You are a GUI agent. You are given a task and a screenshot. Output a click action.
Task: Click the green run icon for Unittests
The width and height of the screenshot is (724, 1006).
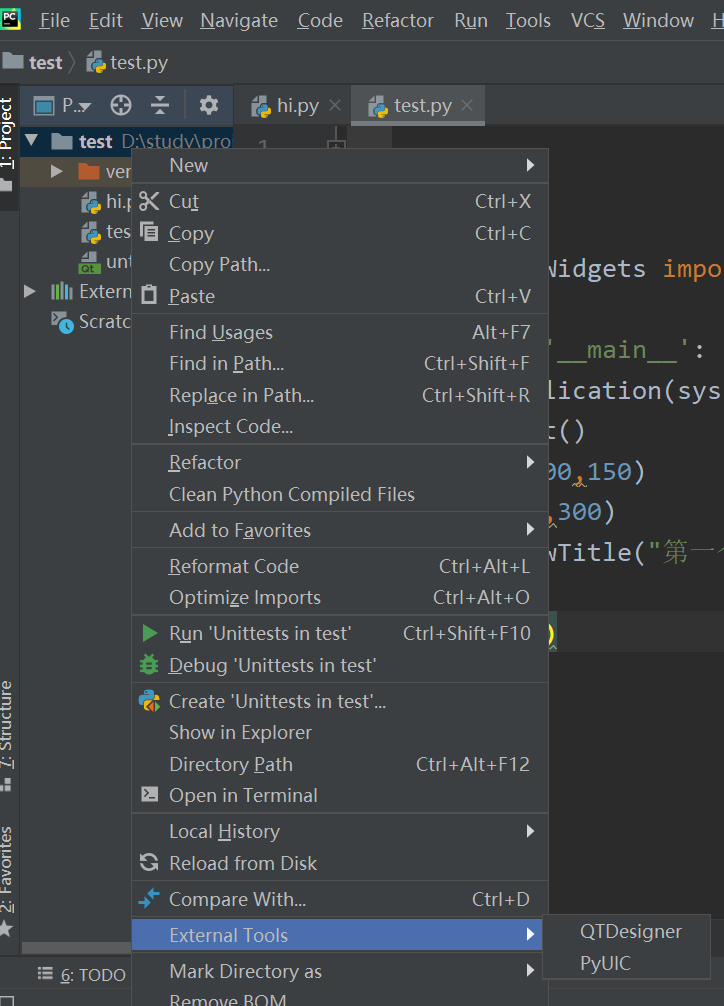pos(150,632)
